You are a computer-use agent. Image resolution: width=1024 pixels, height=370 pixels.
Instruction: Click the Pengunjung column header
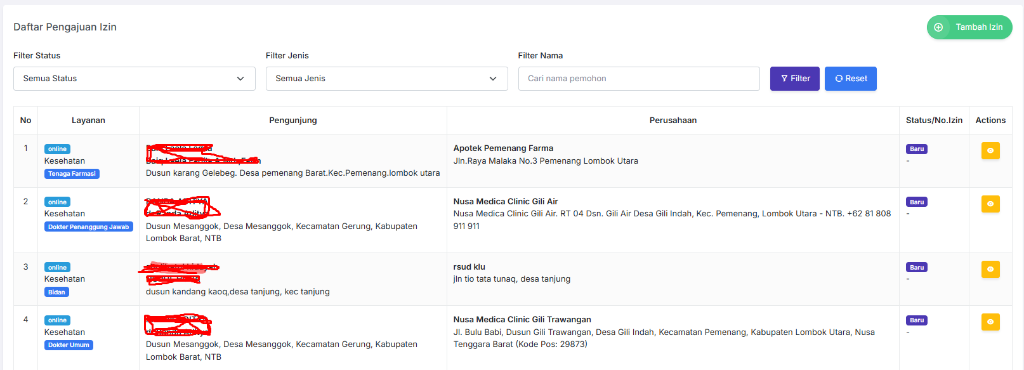click(x=293, y=121)
